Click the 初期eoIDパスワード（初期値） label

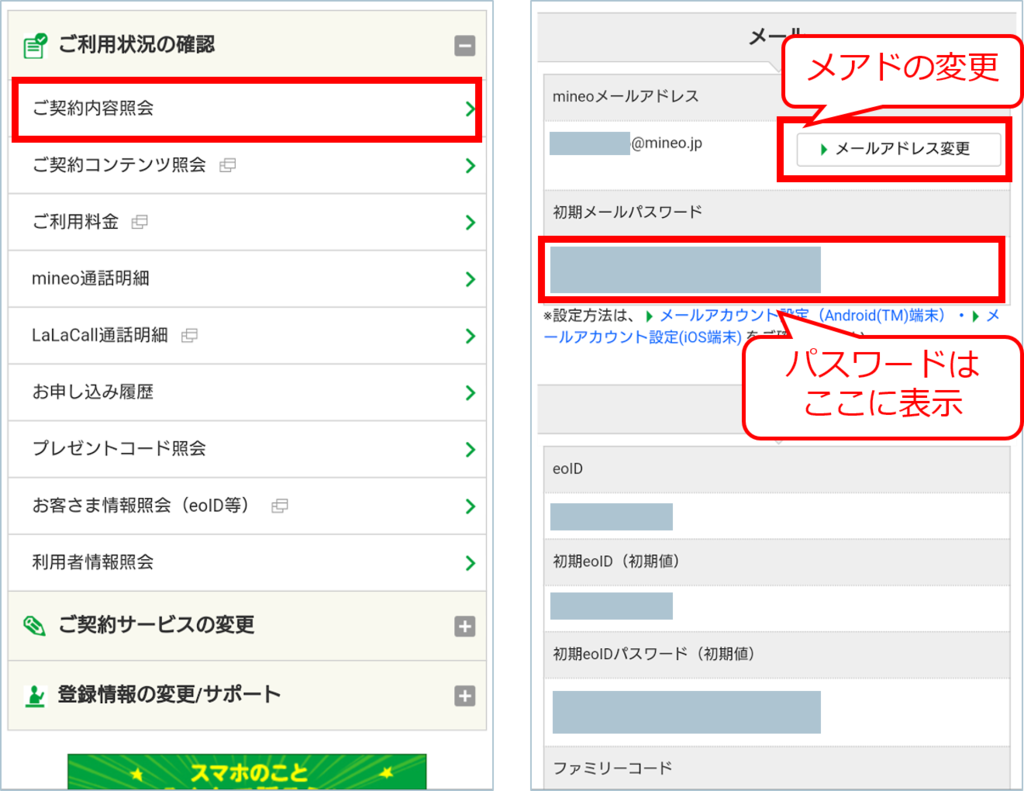pos(654,654)
